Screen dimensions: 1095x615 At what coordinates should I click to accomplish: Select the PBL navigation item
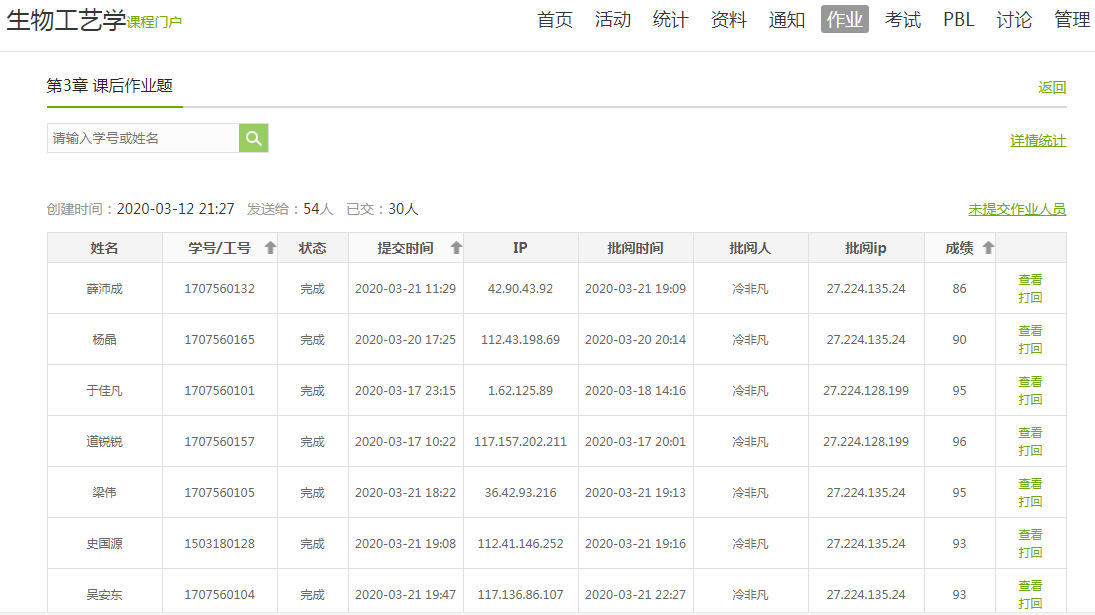[958, 20]
